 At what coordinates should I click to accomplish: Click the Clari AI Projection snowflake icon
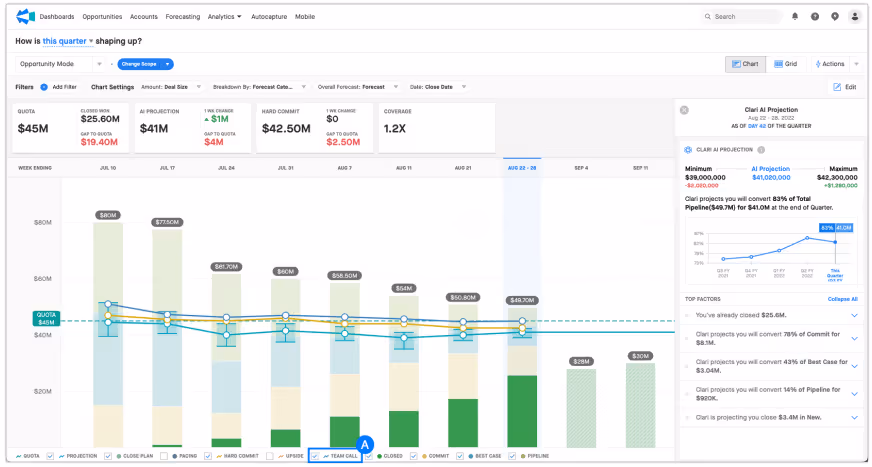(x=688, y=150)
